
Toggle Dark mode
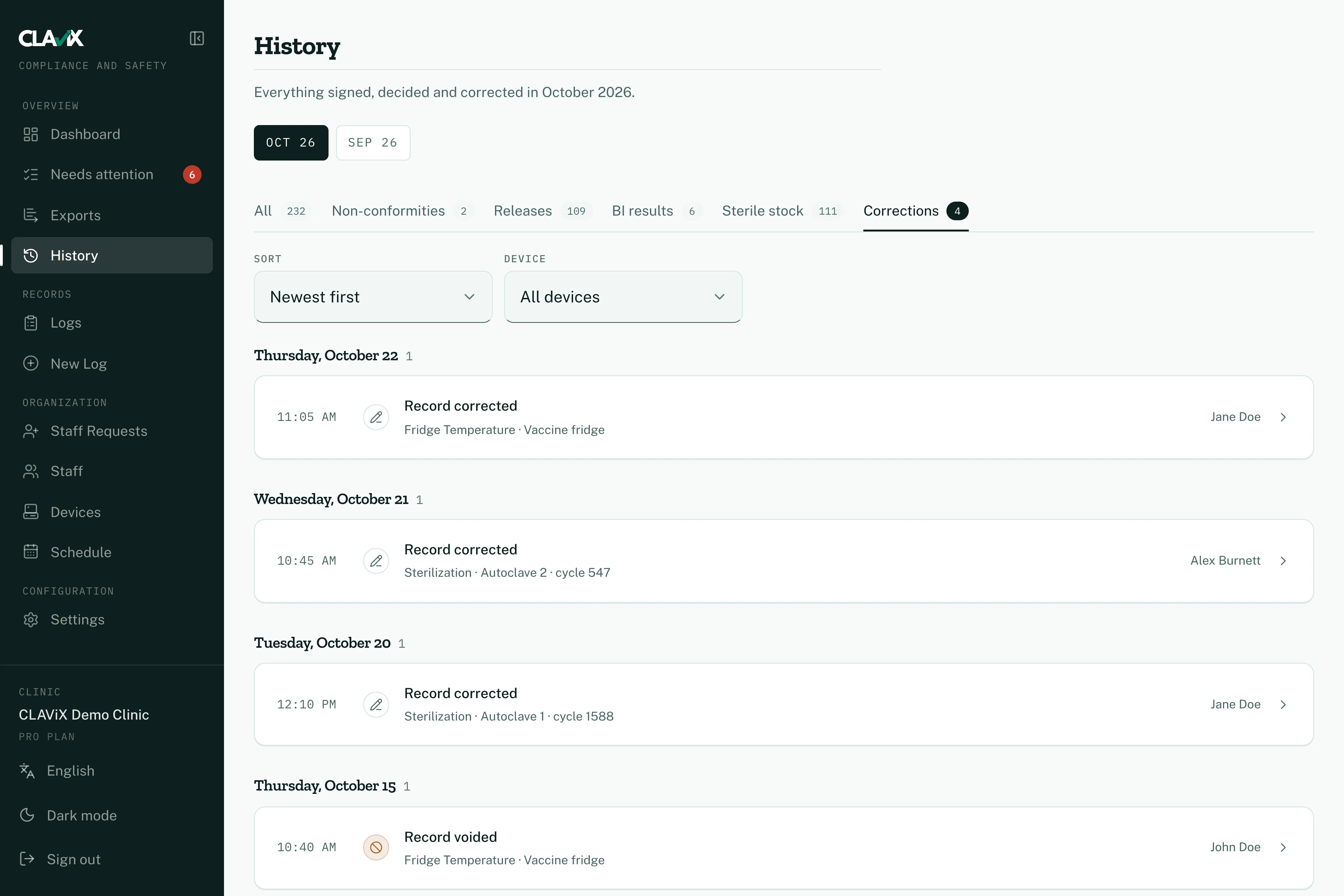click(x=68, y=815)
